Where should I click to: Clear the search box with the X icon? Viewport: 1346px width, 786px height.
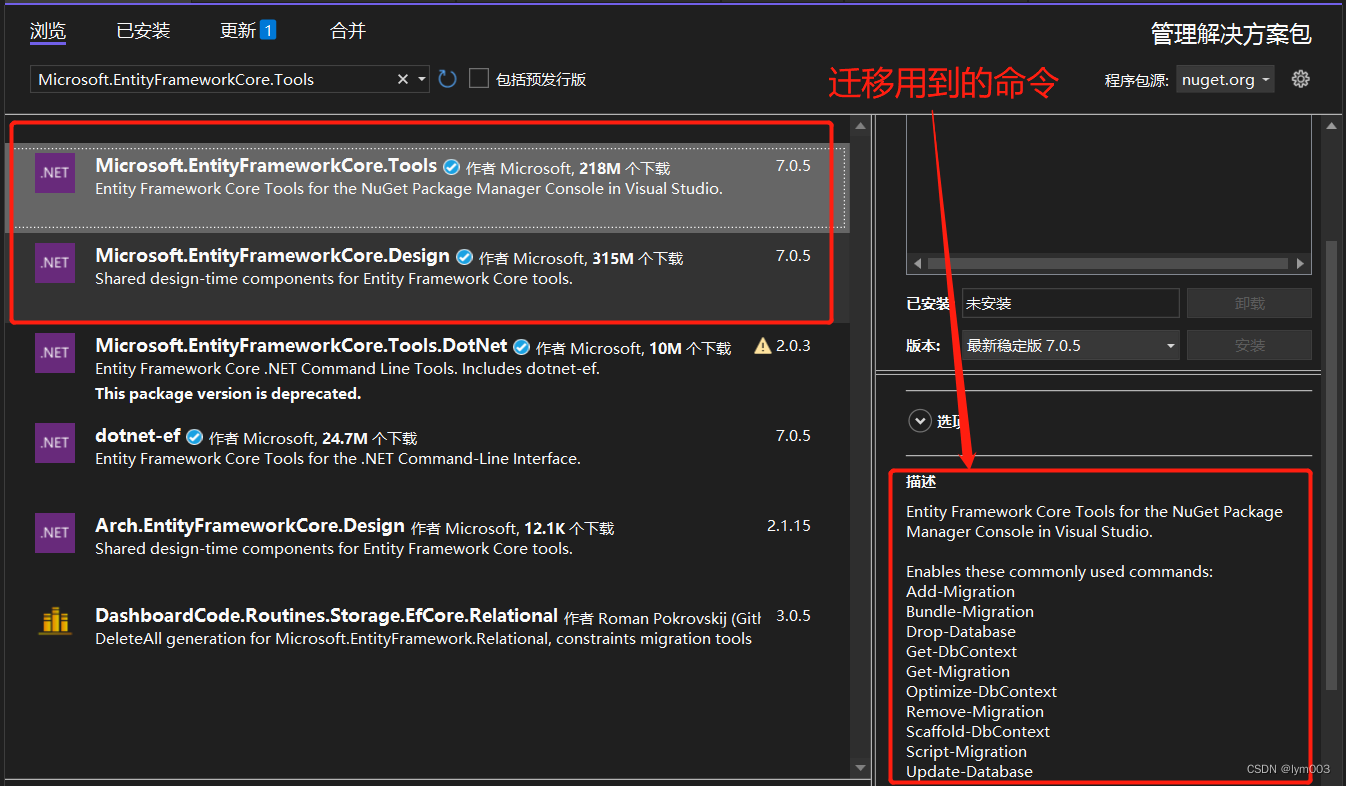[x=403, y=79]
